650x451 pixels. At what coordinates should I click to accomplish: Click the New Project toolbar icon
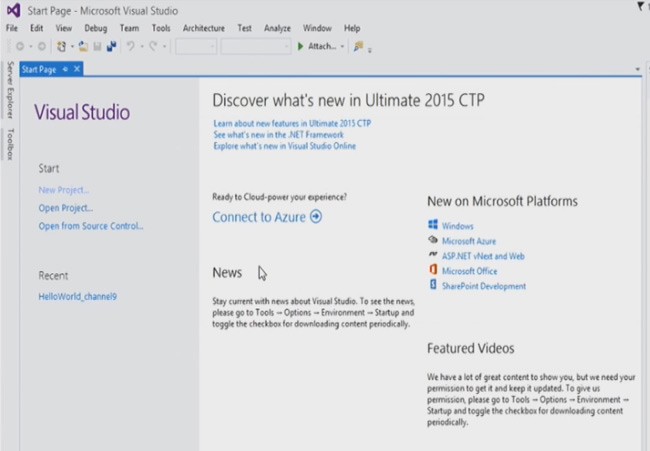pos(61,46)
